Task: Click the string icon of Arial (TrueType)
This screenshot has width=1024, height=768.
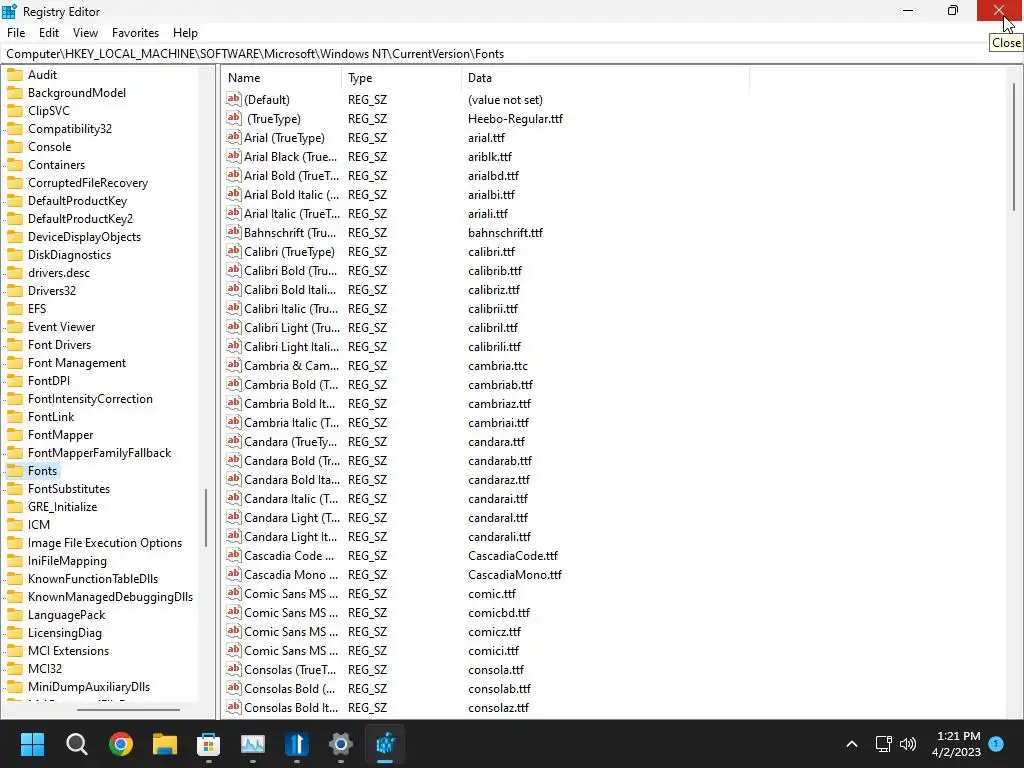Action: [x=233, y=137]
